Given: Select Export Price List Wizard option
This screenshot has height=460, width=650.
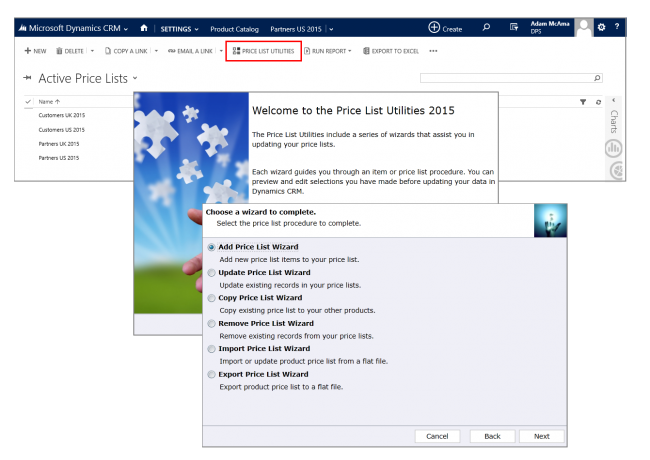Looking at the screenshot, I should point(211,375).
